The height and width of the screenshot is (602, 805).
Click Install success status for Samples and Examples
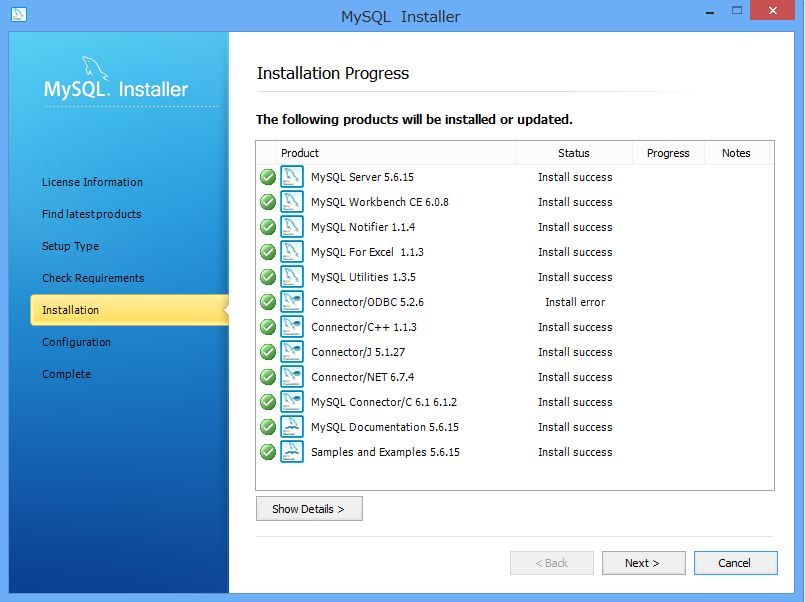click(575, 452)
